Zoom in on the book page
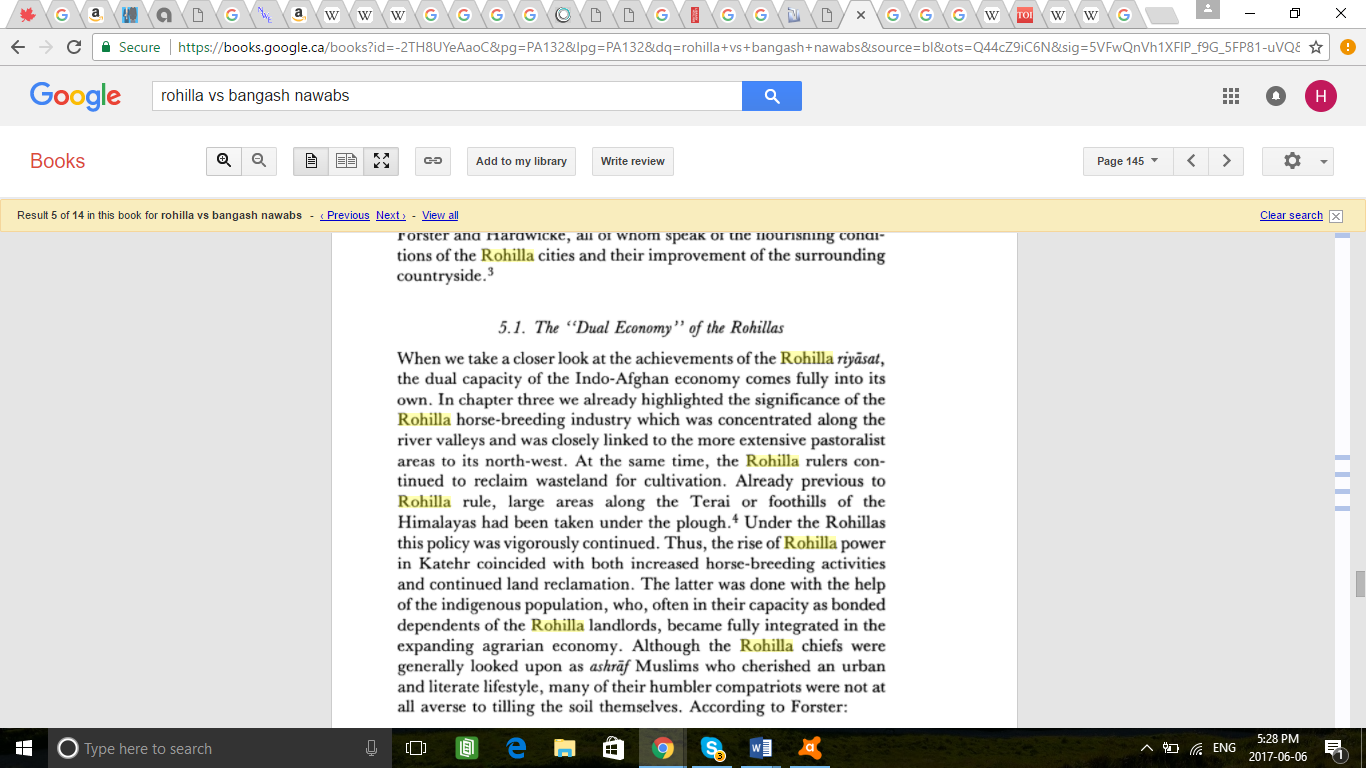 pyautogui.click(x=224, y=161)
